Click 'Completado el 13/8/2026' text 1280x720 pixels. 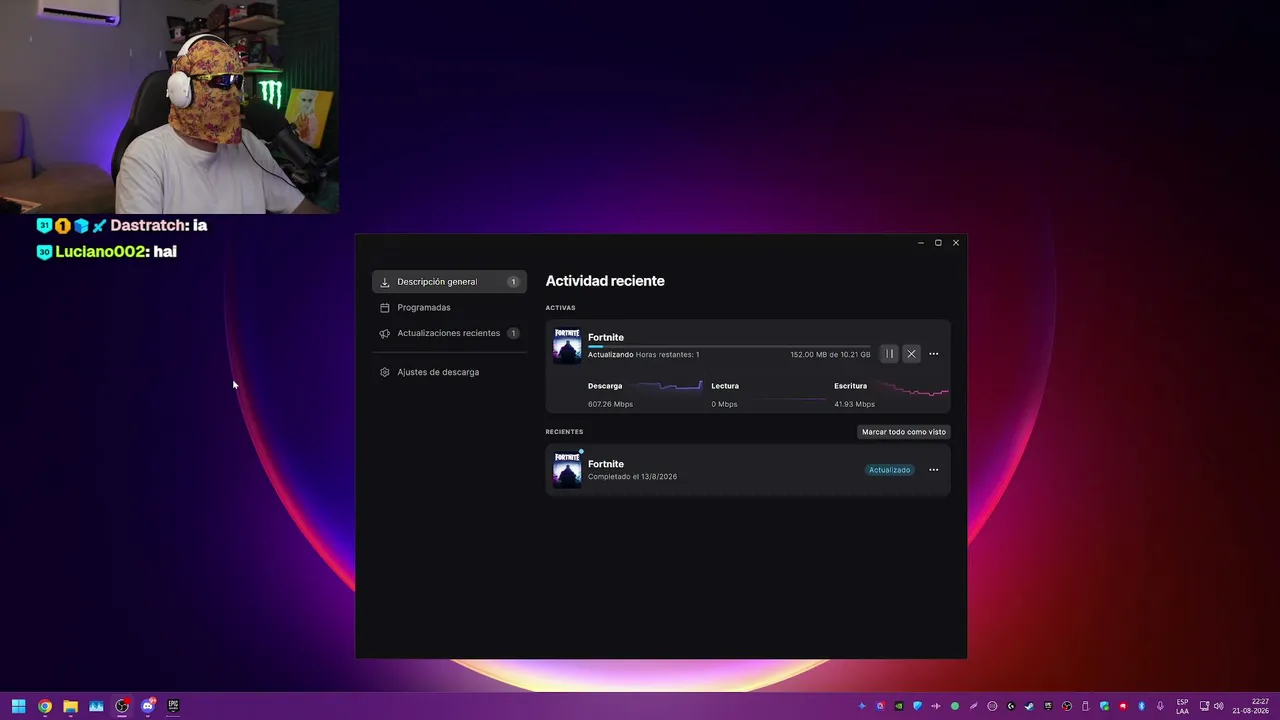pos(632,477)
